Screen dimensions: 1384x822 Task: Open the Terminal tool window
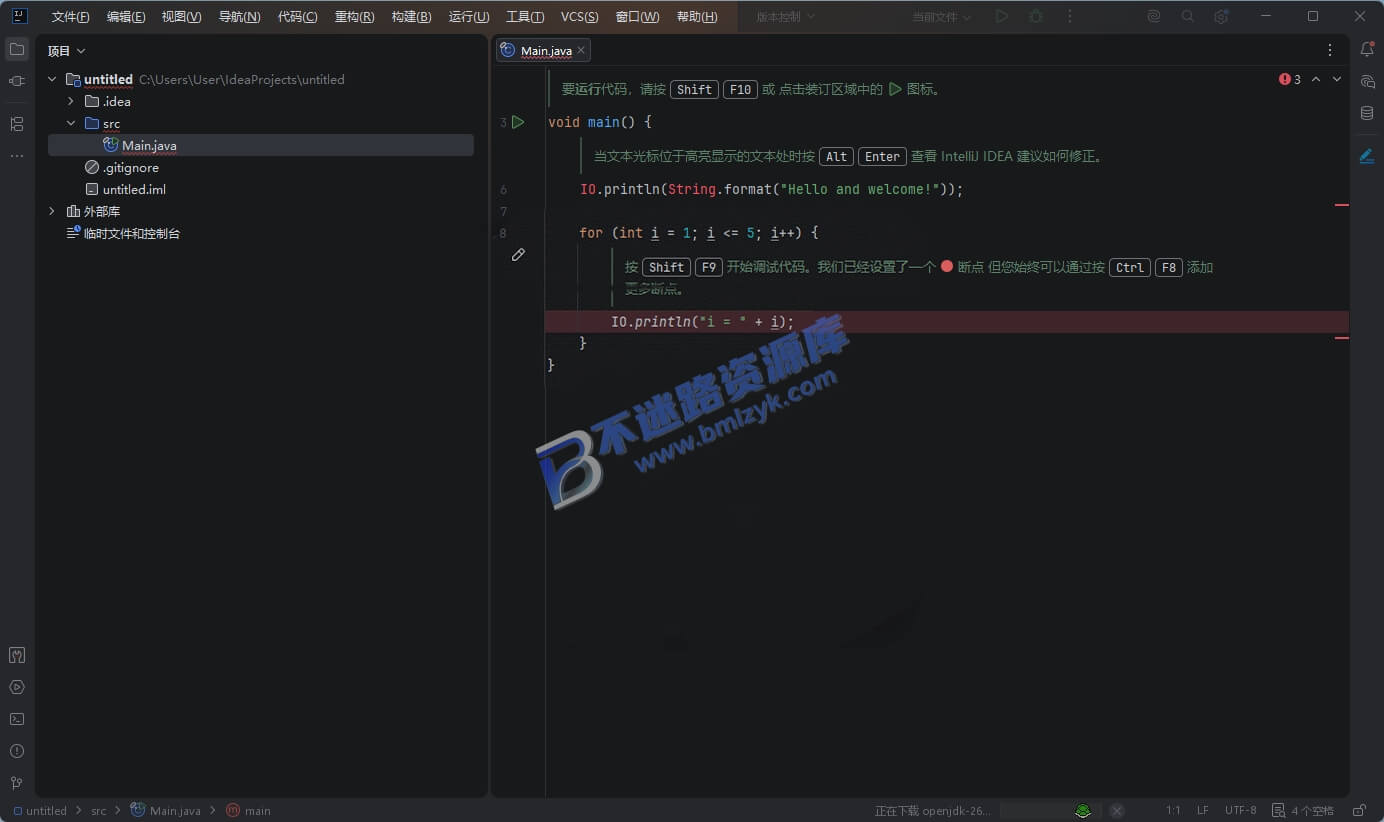click(x=17, y=719)
